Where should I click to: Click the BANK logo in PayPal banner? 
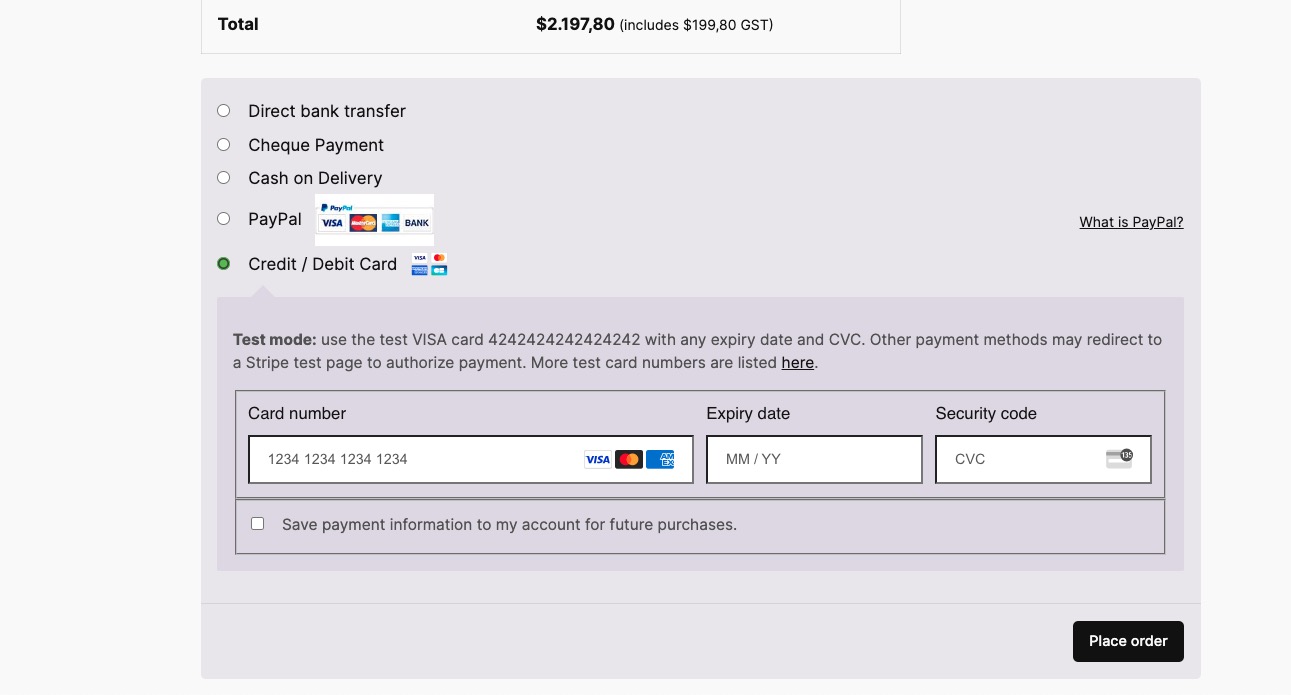[x=417, y=223]
